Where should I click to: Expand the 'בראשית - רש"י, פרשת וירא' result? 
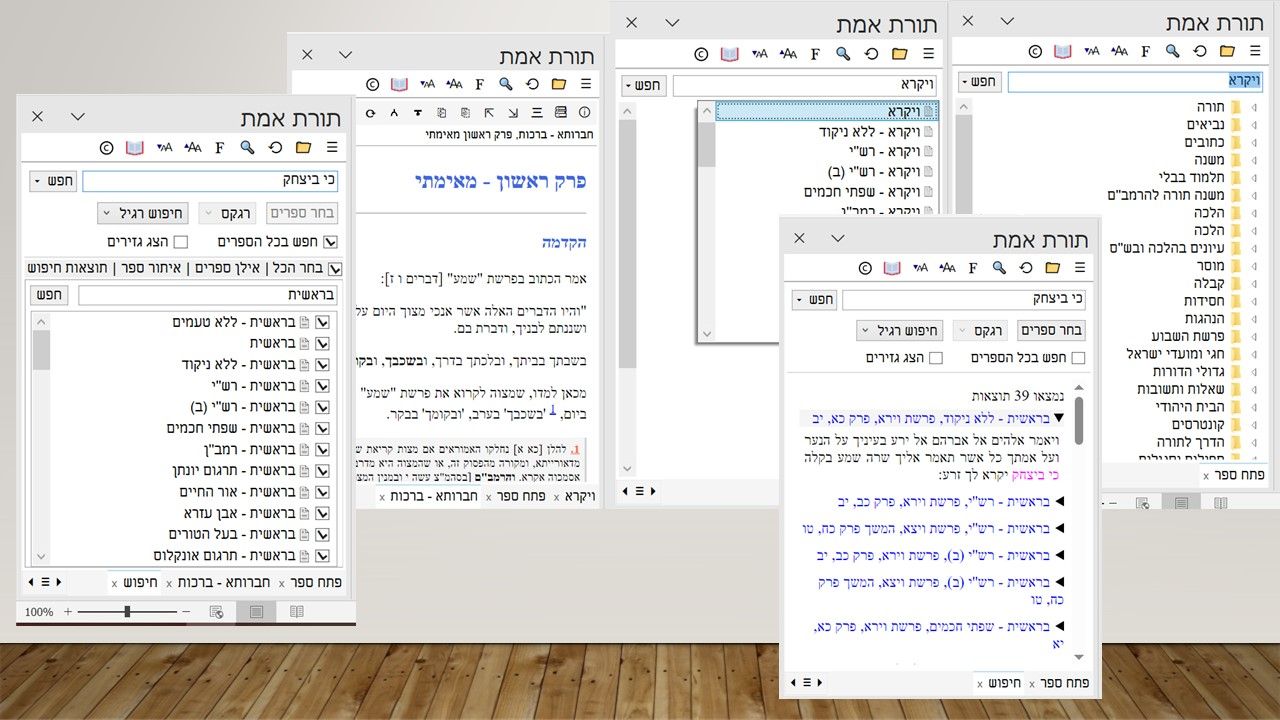(1059, 502)
